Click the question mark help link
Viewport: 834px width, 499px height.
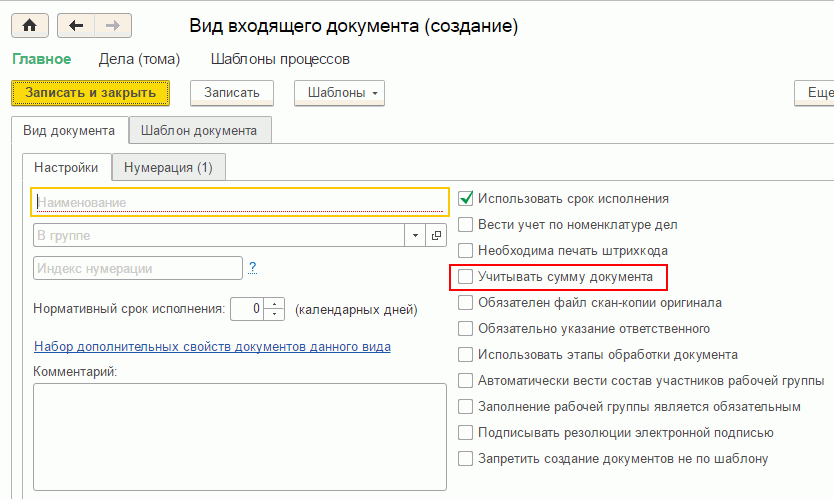[253, 268]
